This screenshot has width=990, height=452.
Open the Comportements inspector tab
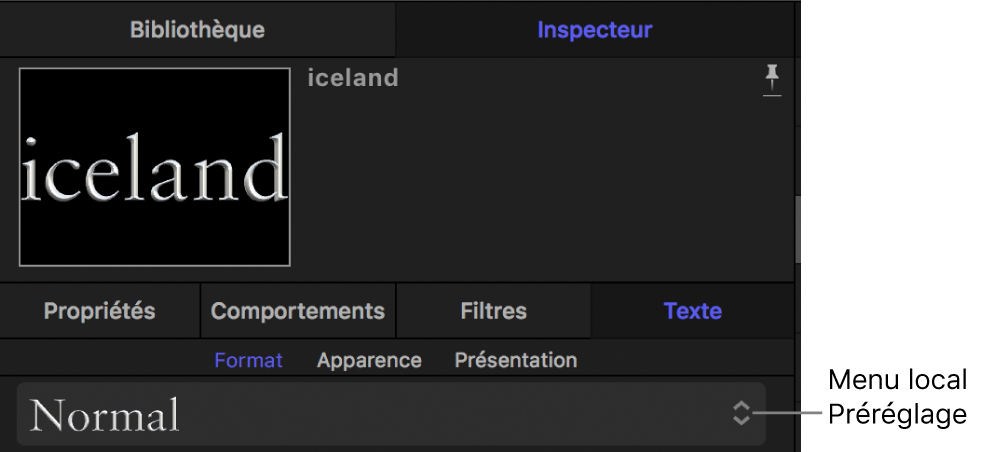[x=298, y=311]
